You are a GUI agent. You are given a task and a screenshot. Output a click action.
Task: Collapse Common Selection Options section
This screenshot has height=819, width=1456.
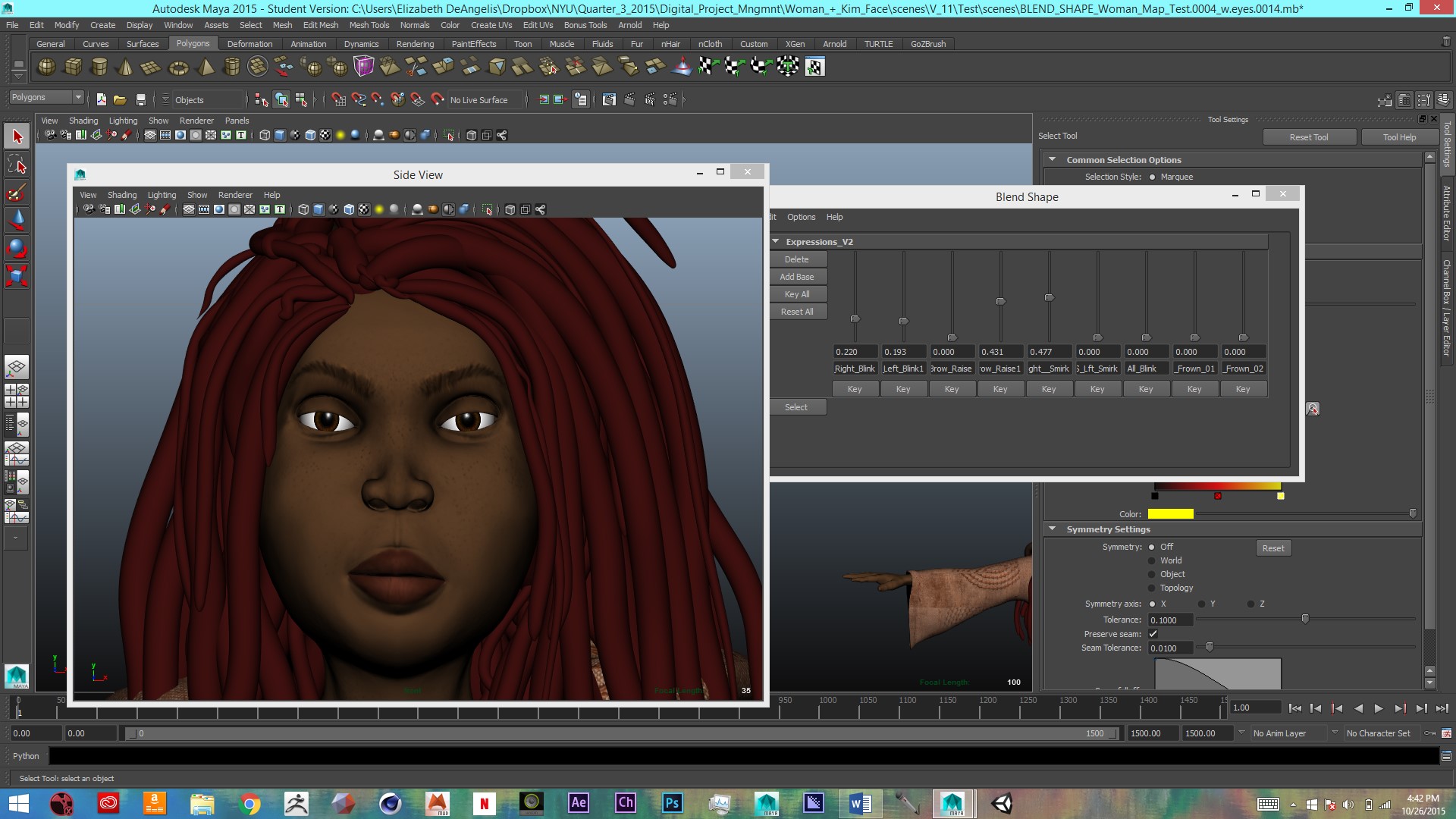click(1053, 159)
